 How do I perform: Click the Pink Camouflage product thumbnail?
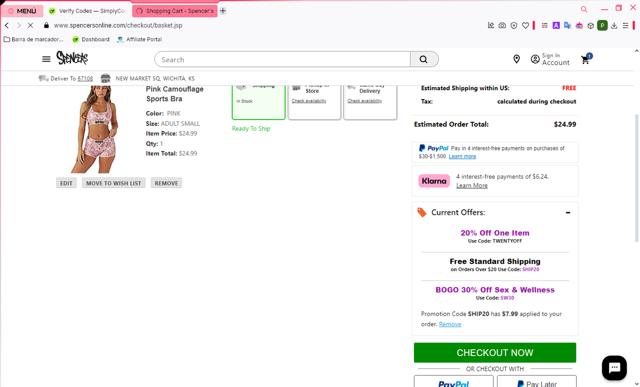point(96,129)
